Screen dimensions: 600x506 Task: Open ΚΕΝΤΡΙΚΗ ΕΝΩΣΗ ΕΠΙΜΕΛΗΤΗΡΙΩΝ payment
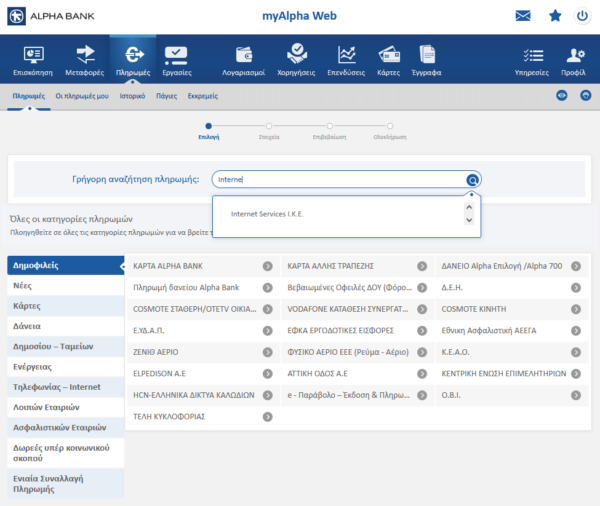coord(512,374)
